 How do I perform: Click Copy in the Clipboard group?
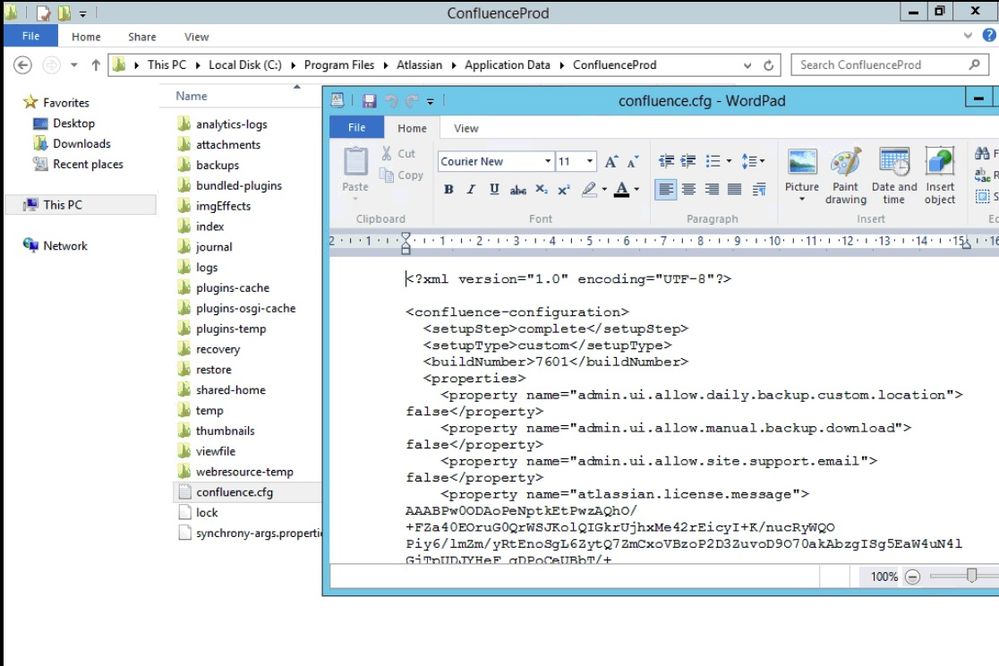pos(401,175)
